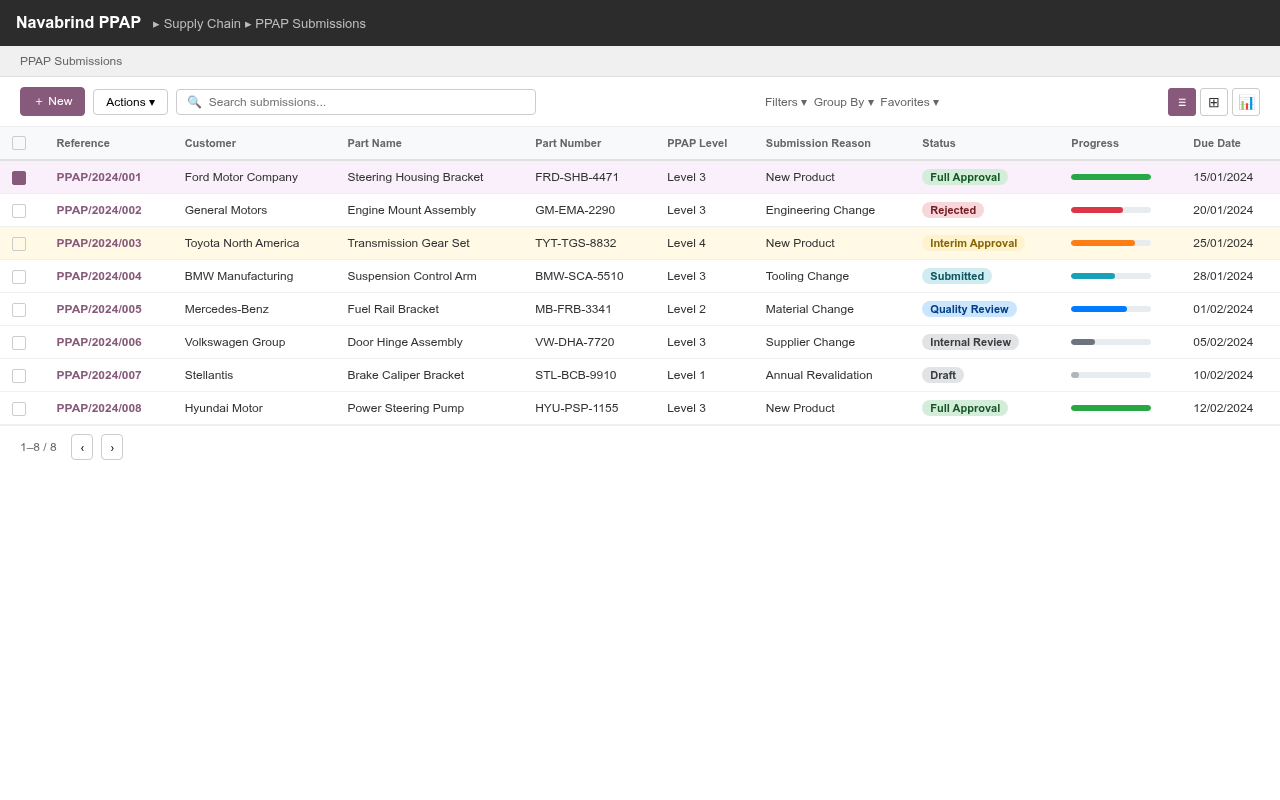Expand the Group By menu
Image resolution: width=1280 pixels, height=800 pixels.
click(x=841, y=102)
